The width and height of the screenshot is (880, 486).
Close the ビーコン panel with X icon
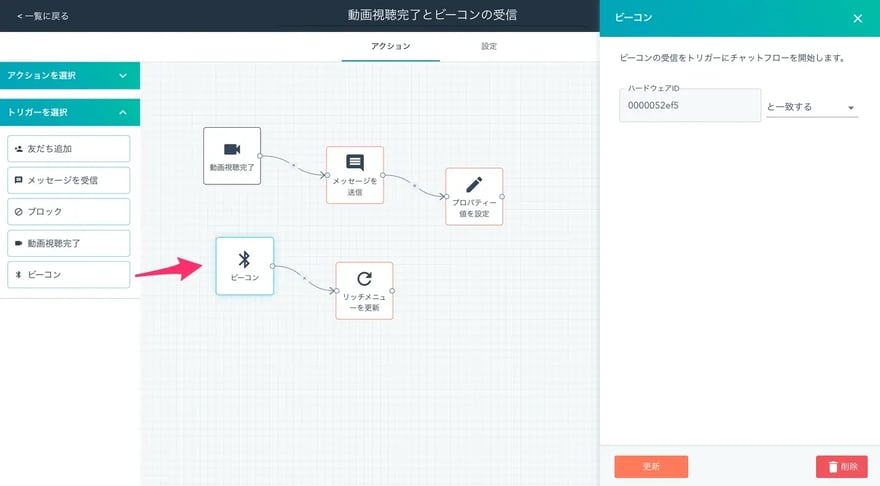[857, 18]
